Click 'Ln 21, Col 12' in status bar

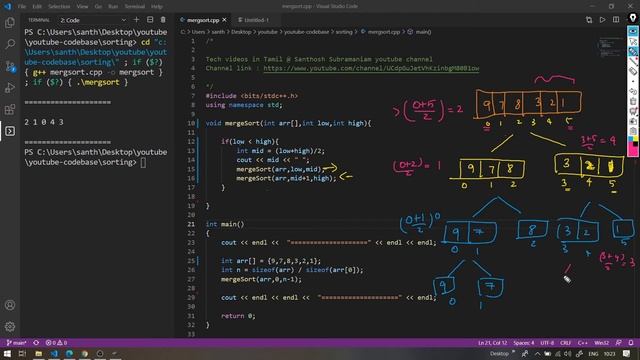tap(492, 342)
